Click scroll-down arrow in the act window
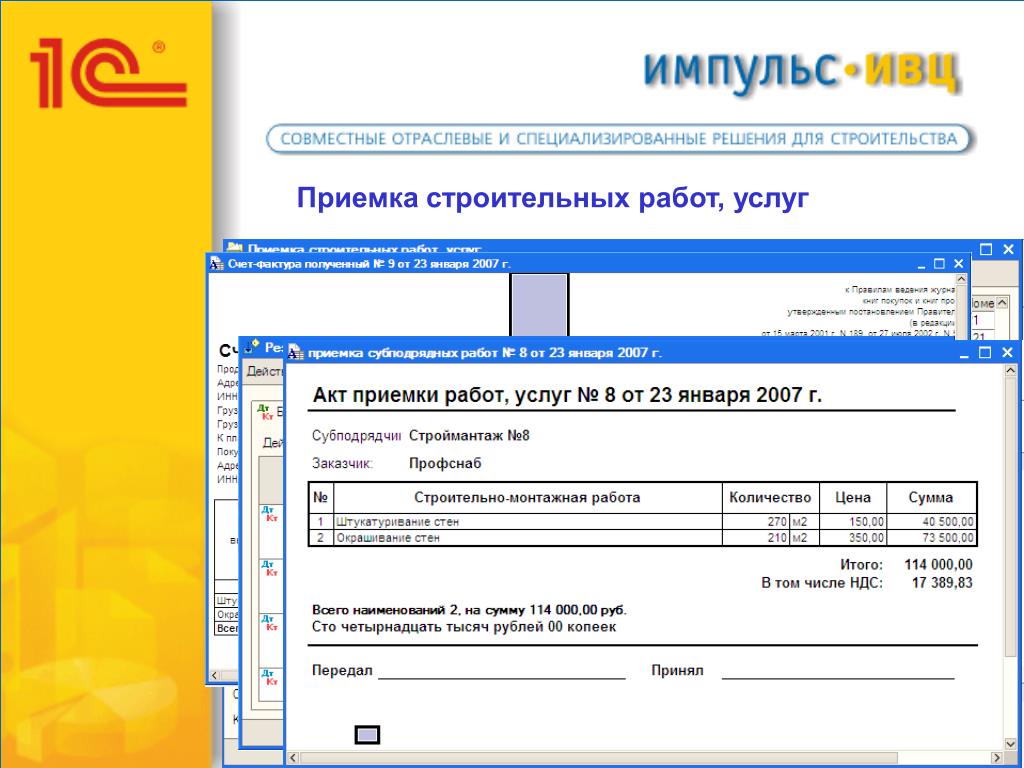The image size is (1024, 768). [1011, 744]
